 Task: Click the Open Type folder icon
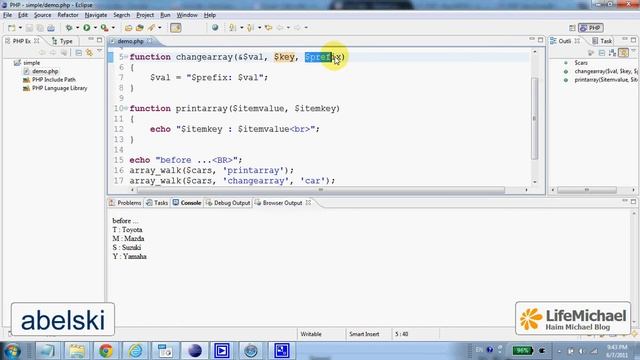click(x=128, y=28)
